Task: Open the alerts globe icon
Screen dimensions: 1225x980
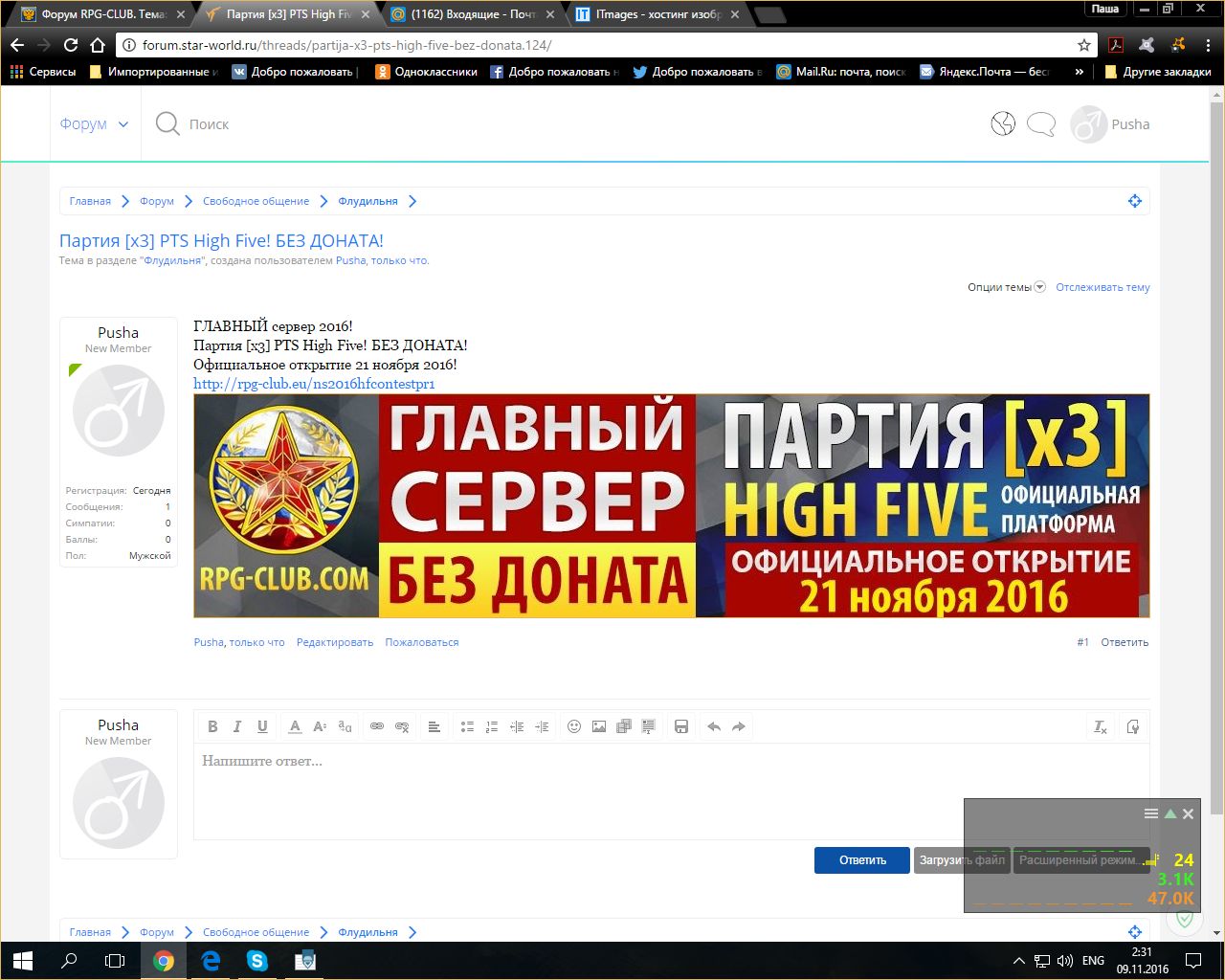Action: tap(1003, 123)
